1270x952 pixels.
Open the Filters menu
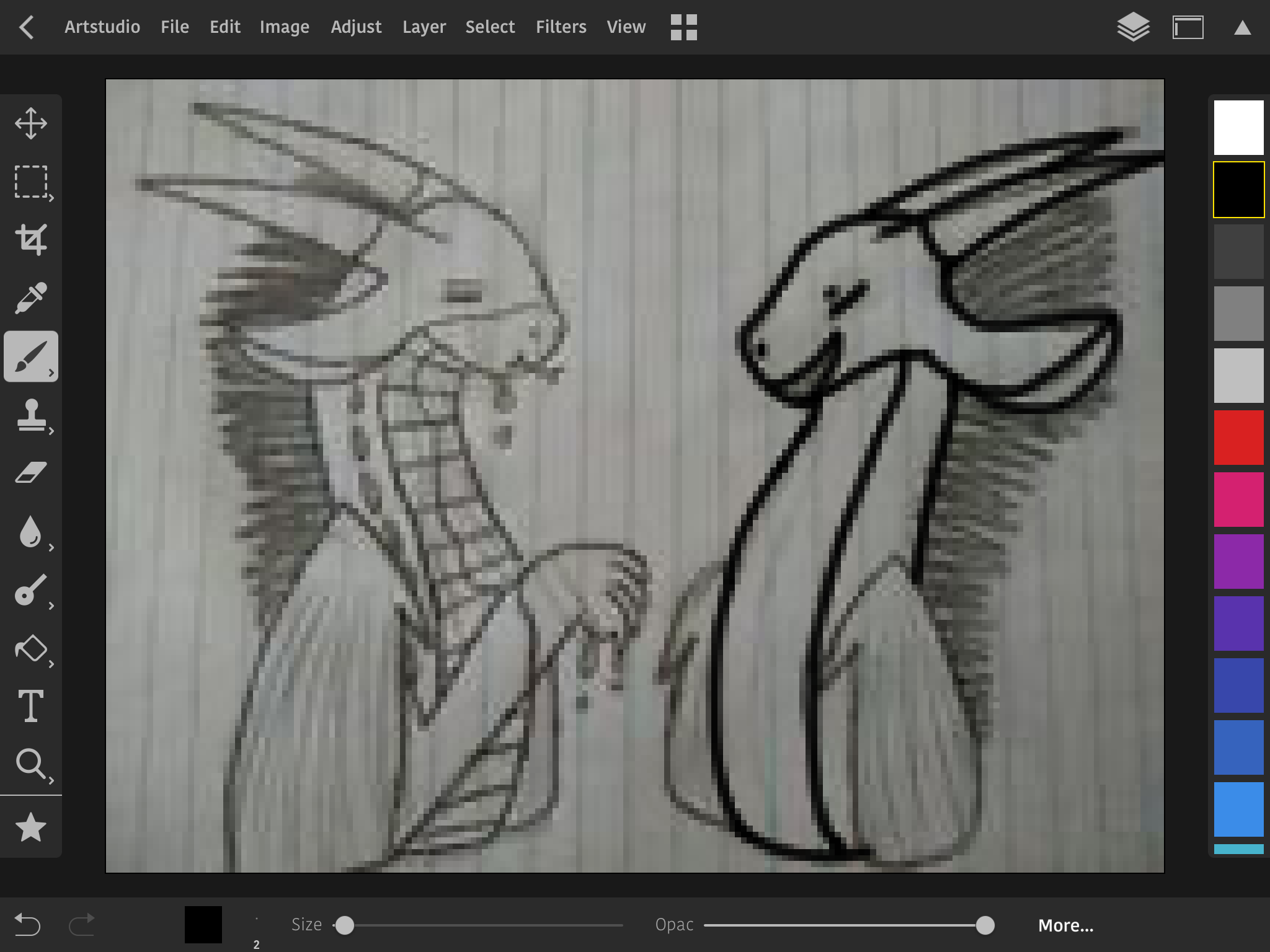pos(561,27)
